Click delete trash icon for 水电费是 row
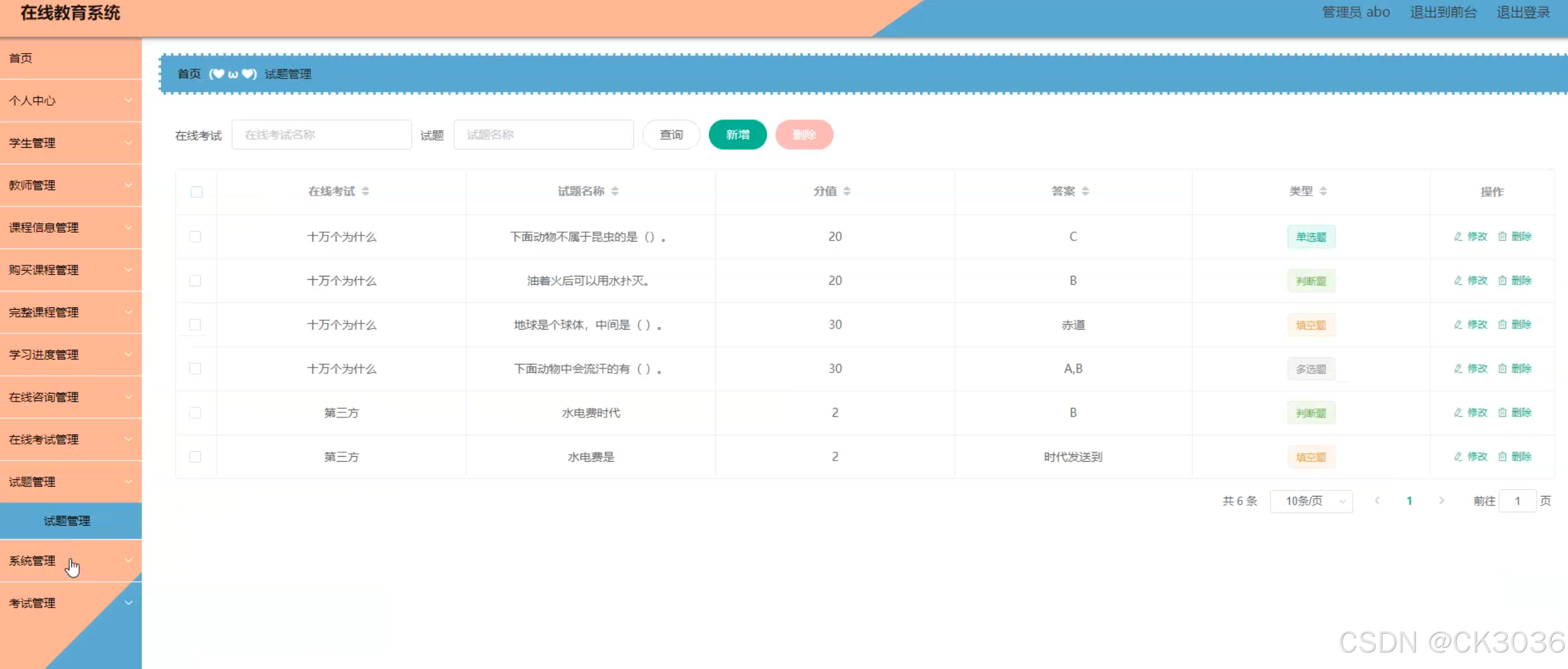 tap(1502, 457)
